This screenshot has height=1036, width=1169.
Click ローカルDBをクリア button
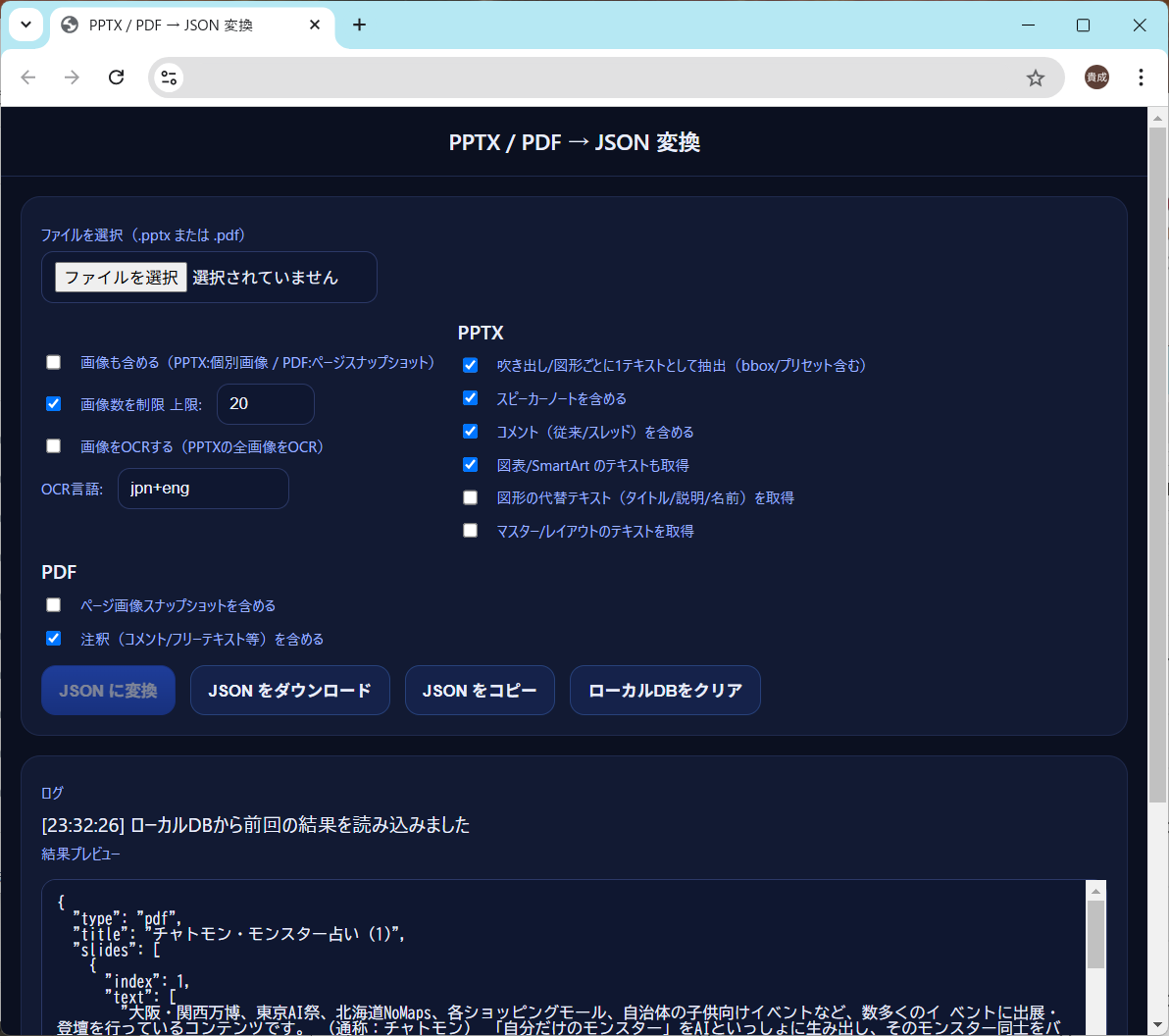point(665,691)
